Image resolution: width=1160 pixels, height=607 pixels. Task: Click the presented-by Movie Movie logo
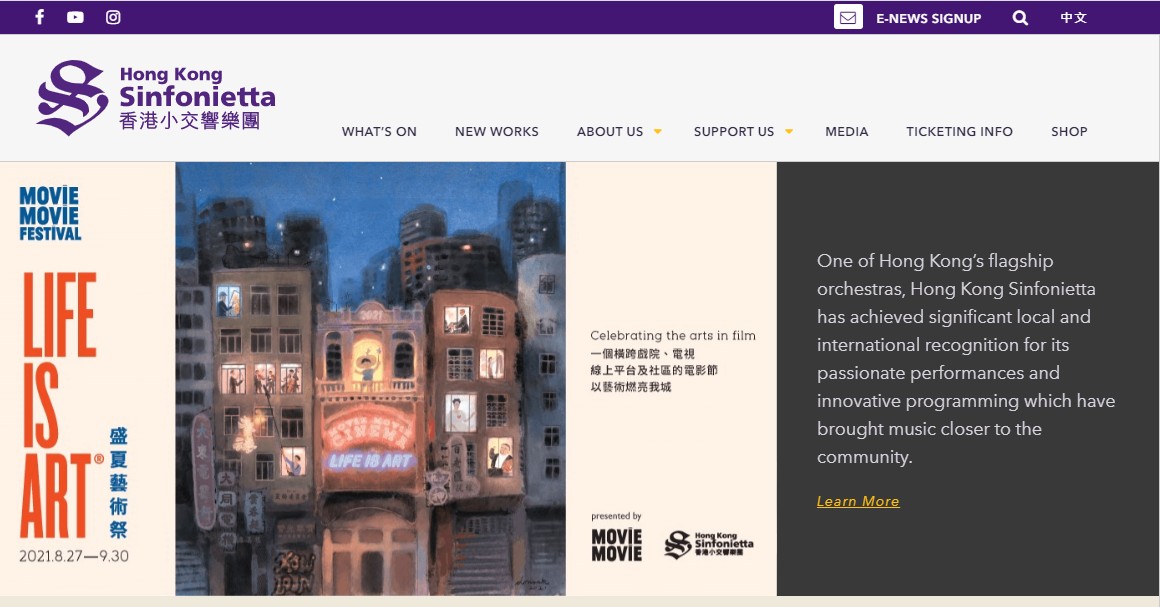[x=617, y=544]
